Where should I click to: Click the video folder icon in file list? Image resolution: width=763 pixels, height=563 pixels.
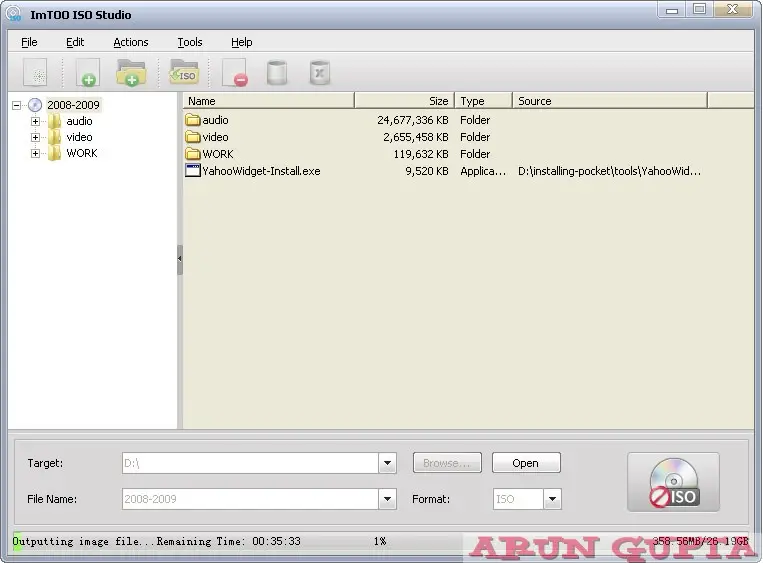(x=193, y=137)
